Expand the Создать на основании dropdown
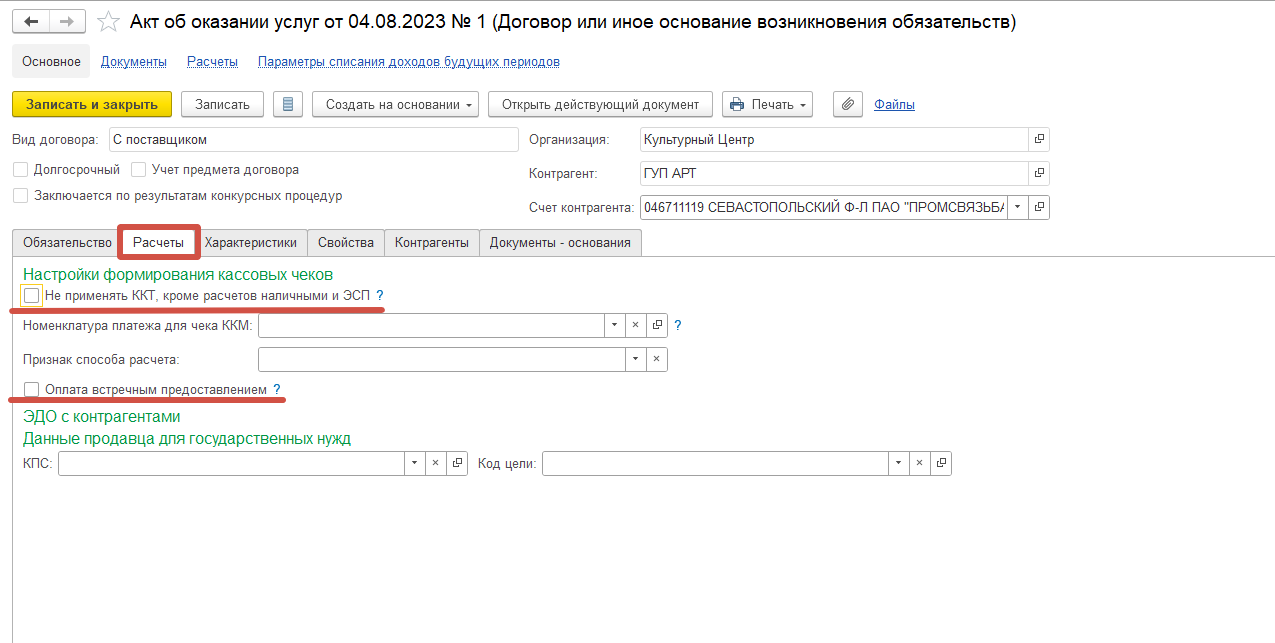 396,104
